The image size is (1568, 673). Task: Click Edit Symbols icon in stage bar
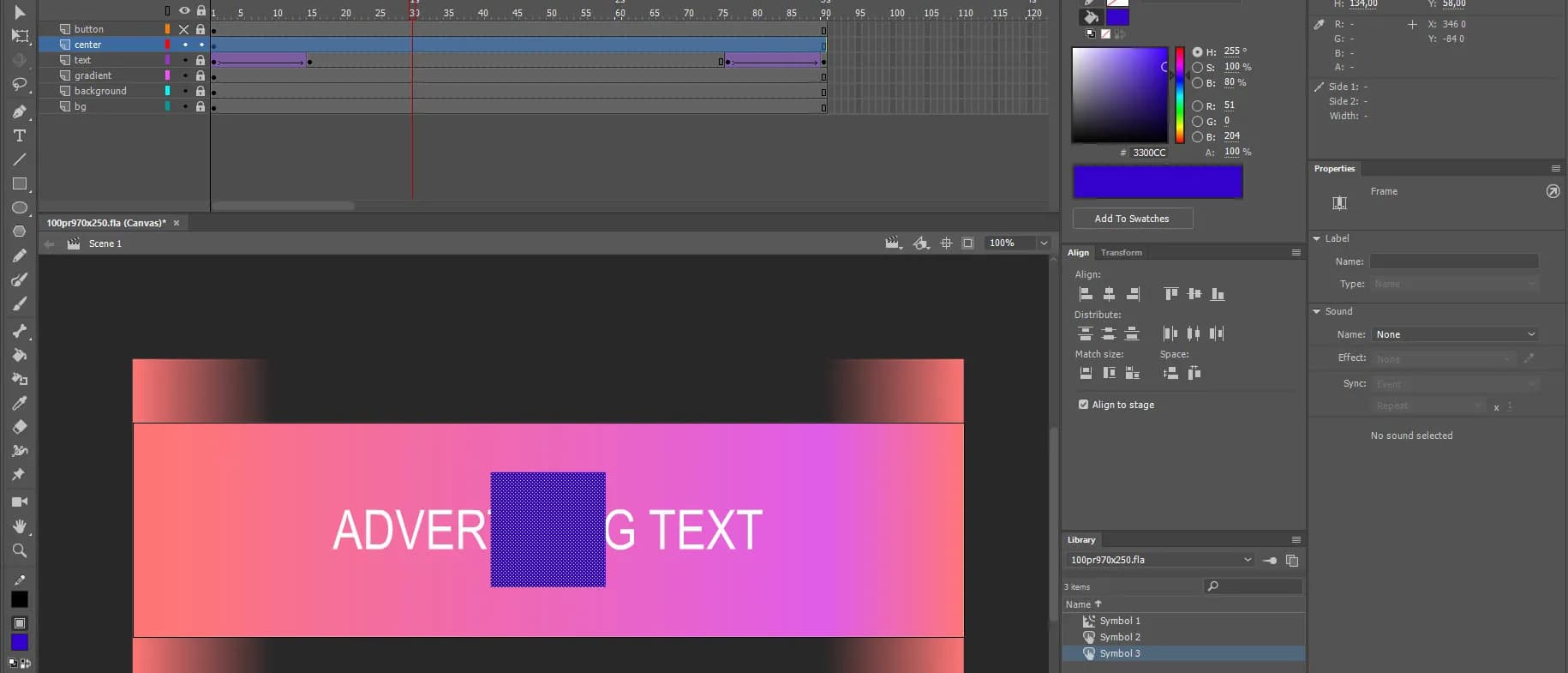coord(921,243)
